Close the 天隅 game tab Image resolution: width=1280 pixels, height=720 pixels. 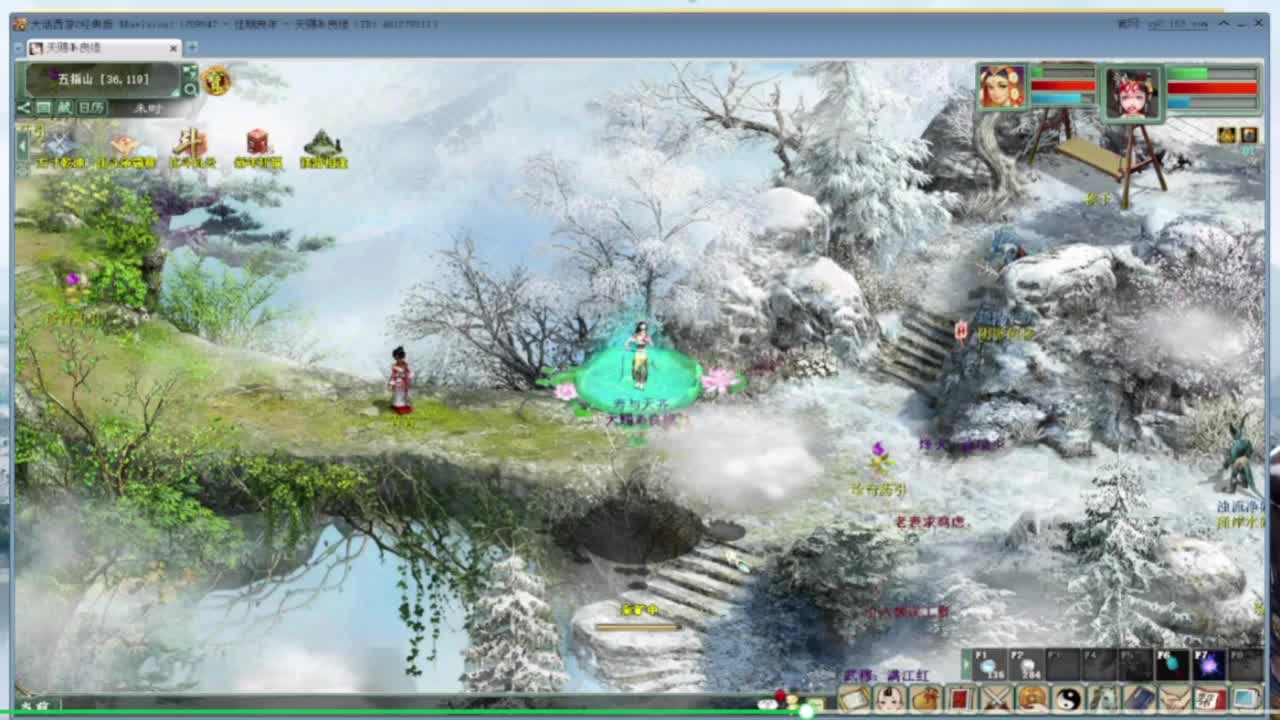pos(174,48)
